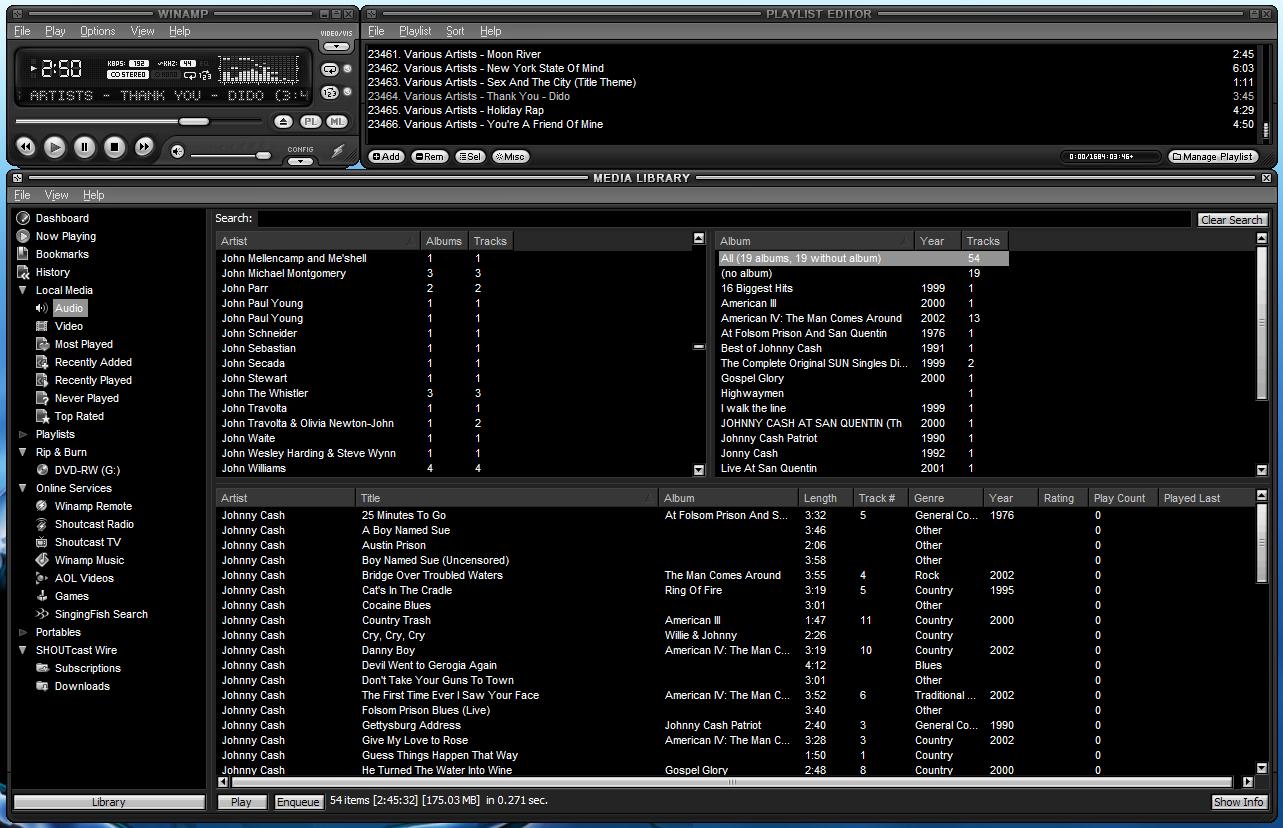Collapse the Online Services tree node
The width and height of the screenshot is (1283, 828).
click(x=23, y=488)
